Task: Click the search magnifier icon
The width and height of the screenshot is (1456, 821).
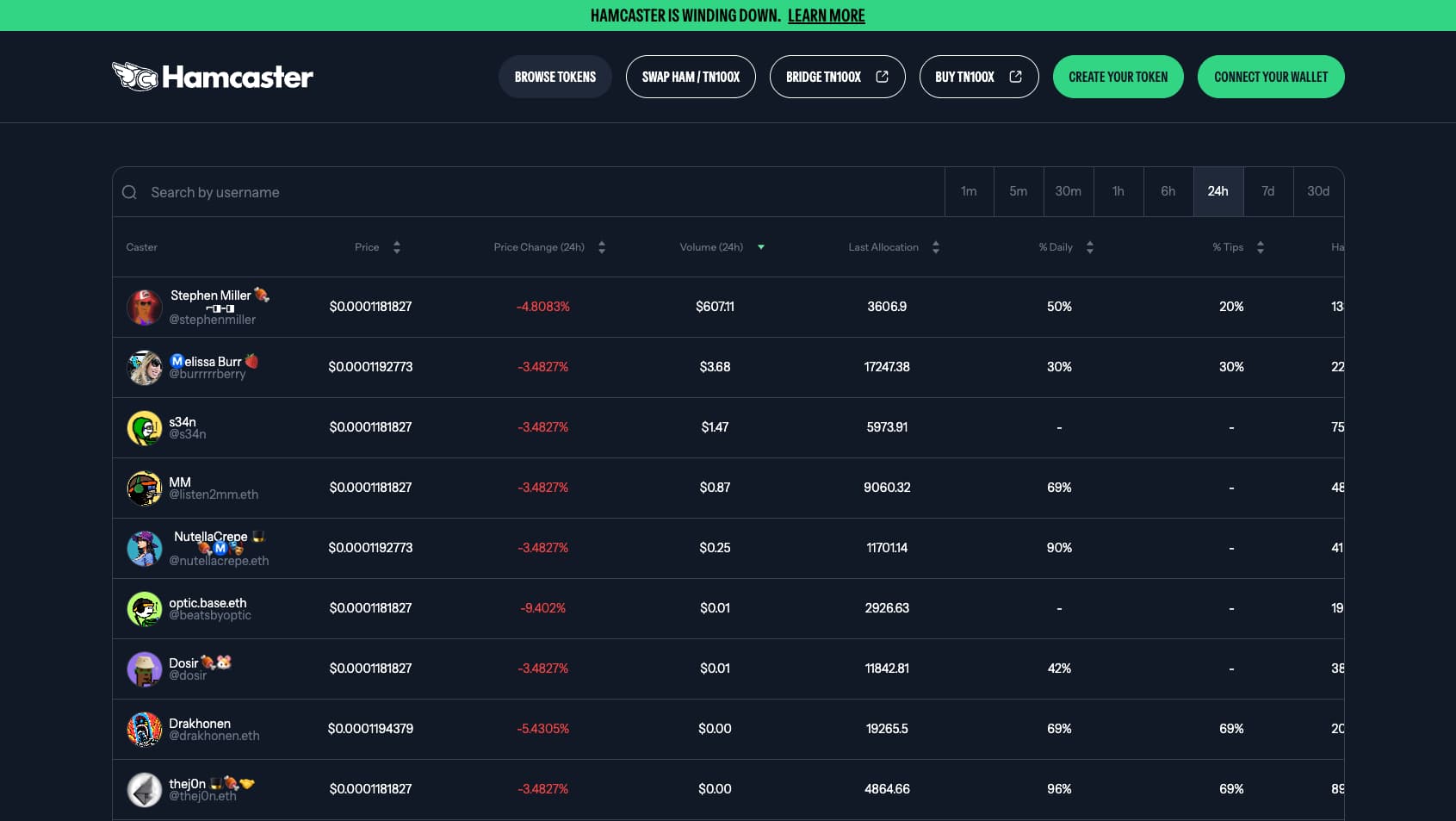Action: (129, 192)
